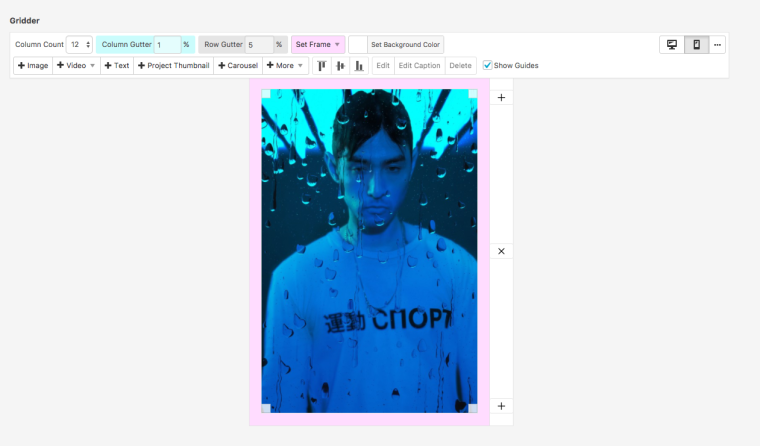Viewport: 760px width, 446px height.
Task: Open the three-dots options menu
Action: pos(717,45)
